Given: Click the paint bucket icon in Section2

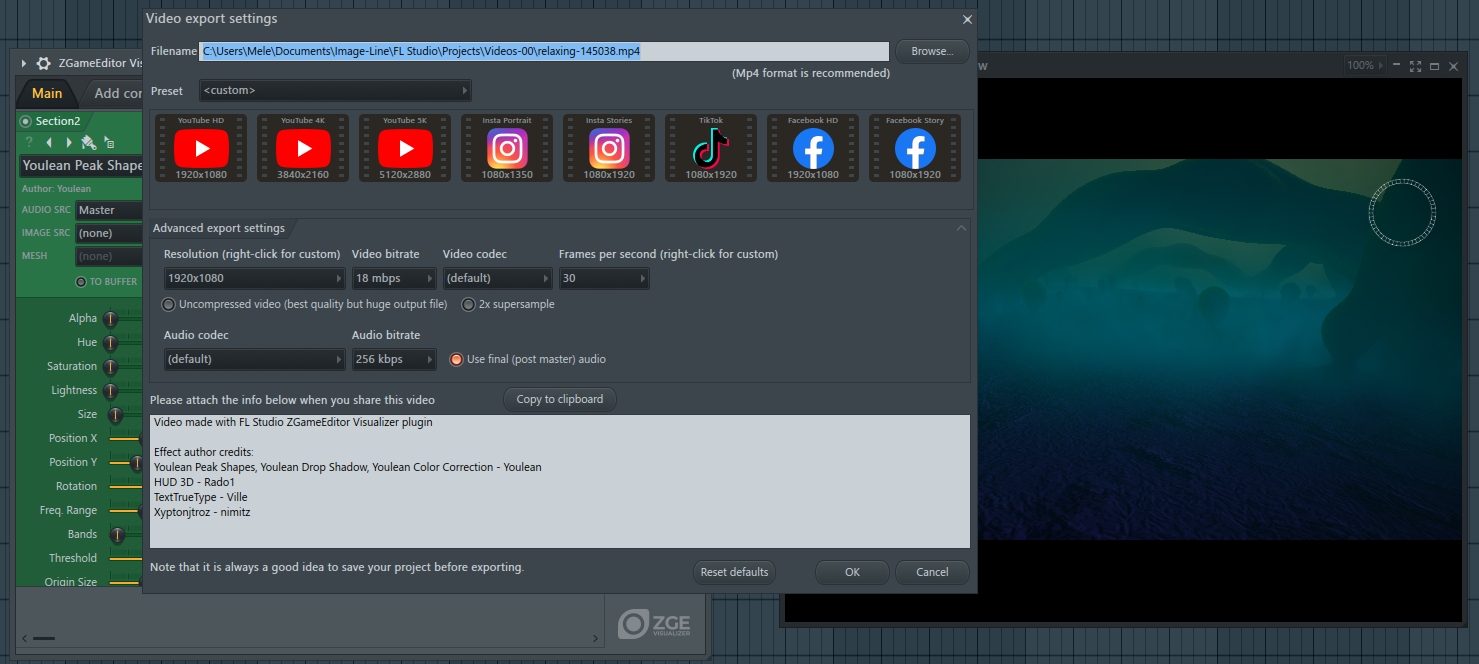Looking at the screenshot, I should coord(88,143).
